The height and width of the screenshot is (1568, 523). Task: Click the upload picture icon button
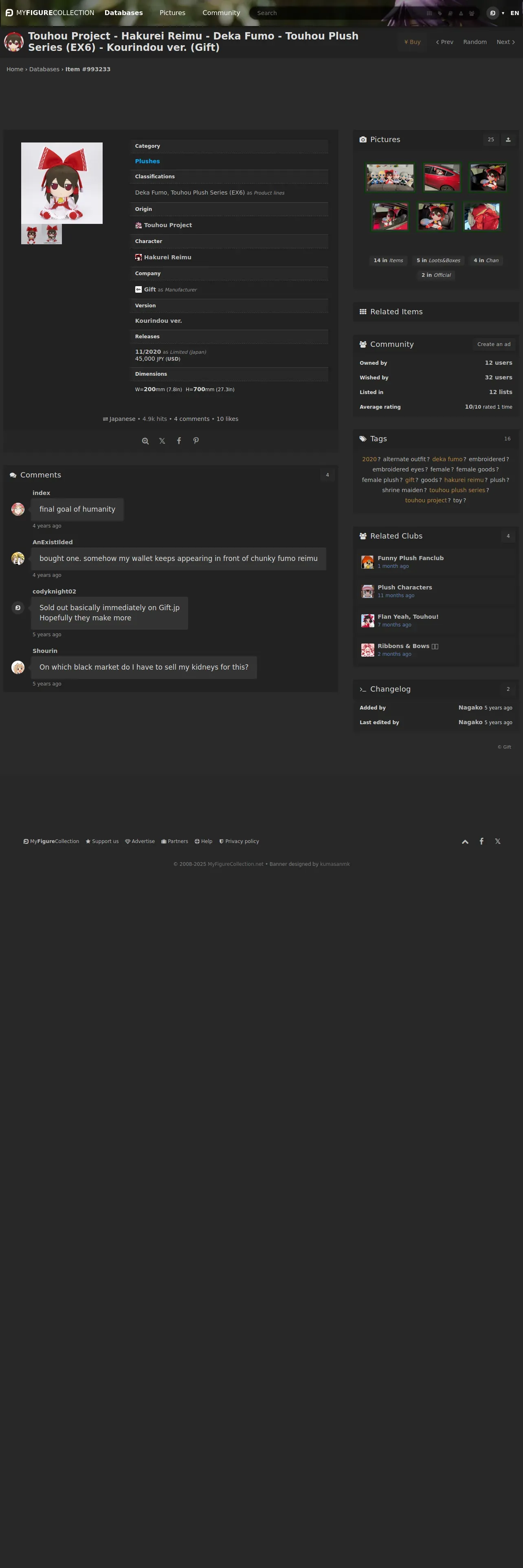[x=508, y=139]
